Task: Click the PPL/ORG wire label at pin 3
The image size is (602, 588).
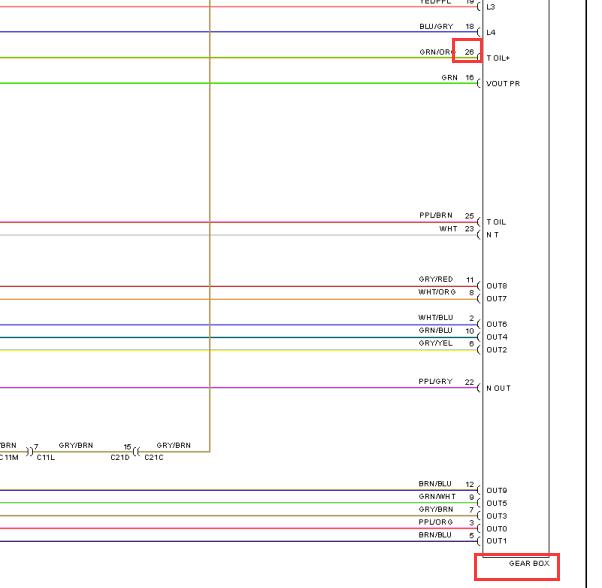Action: [x=435, y=522]
